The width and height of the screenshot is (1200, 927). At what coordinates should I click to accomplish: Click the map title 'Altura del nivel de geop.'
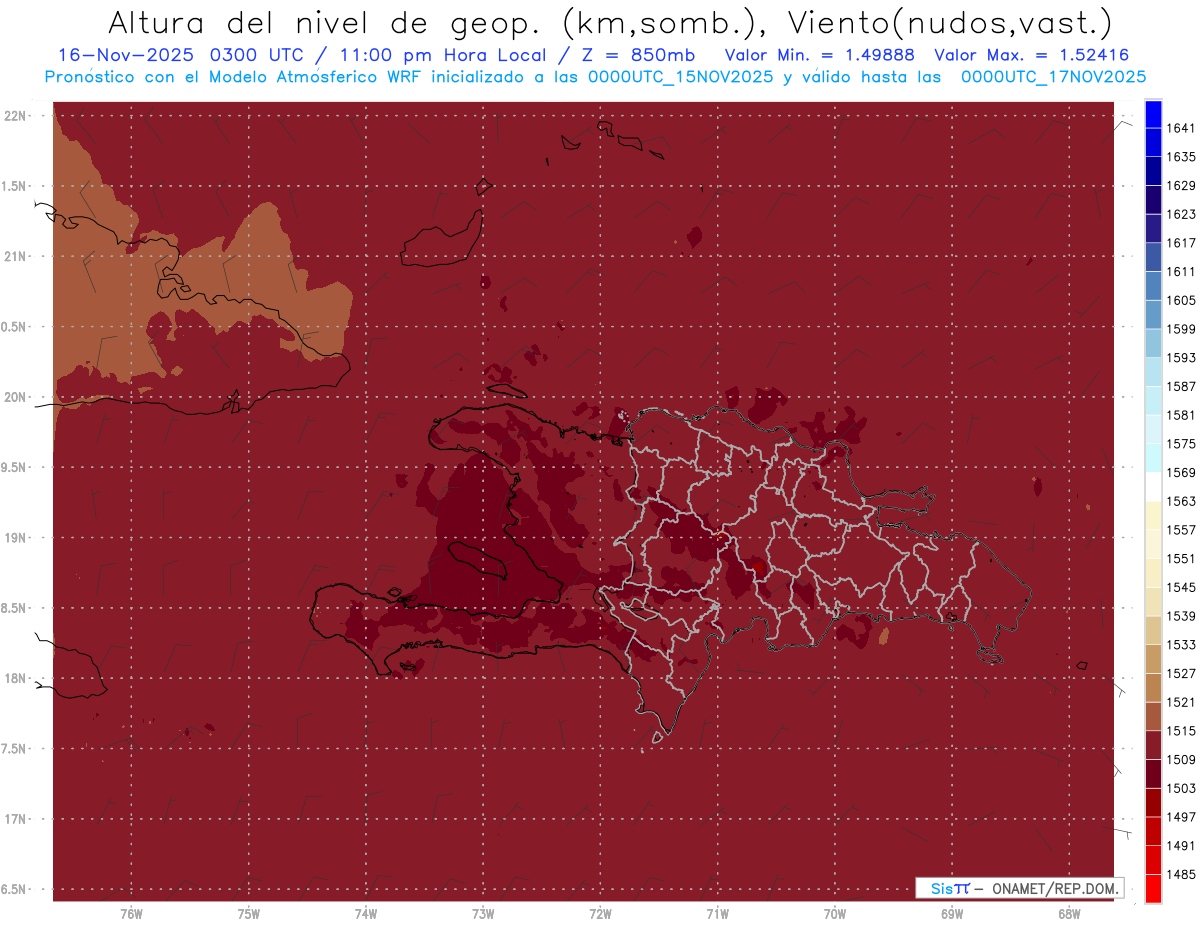(323, 22)
